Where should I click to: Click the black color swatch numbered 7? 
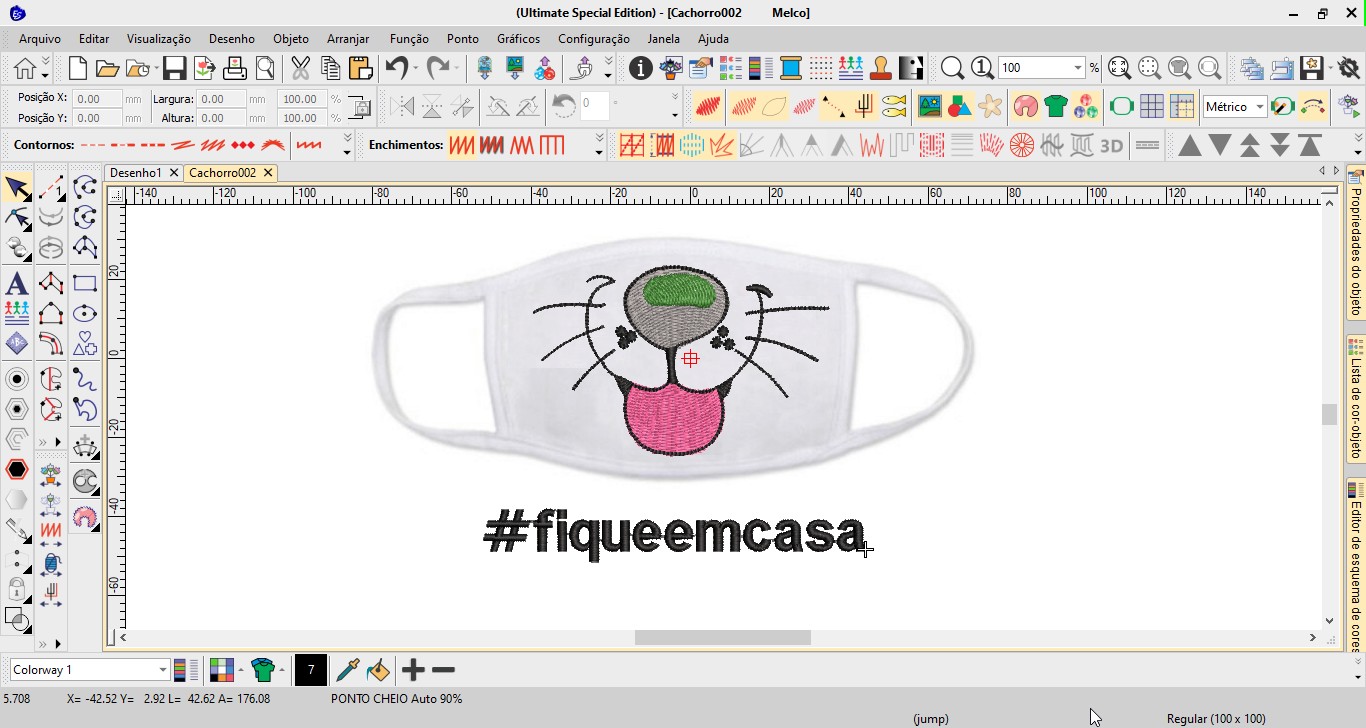click(311, 670)
